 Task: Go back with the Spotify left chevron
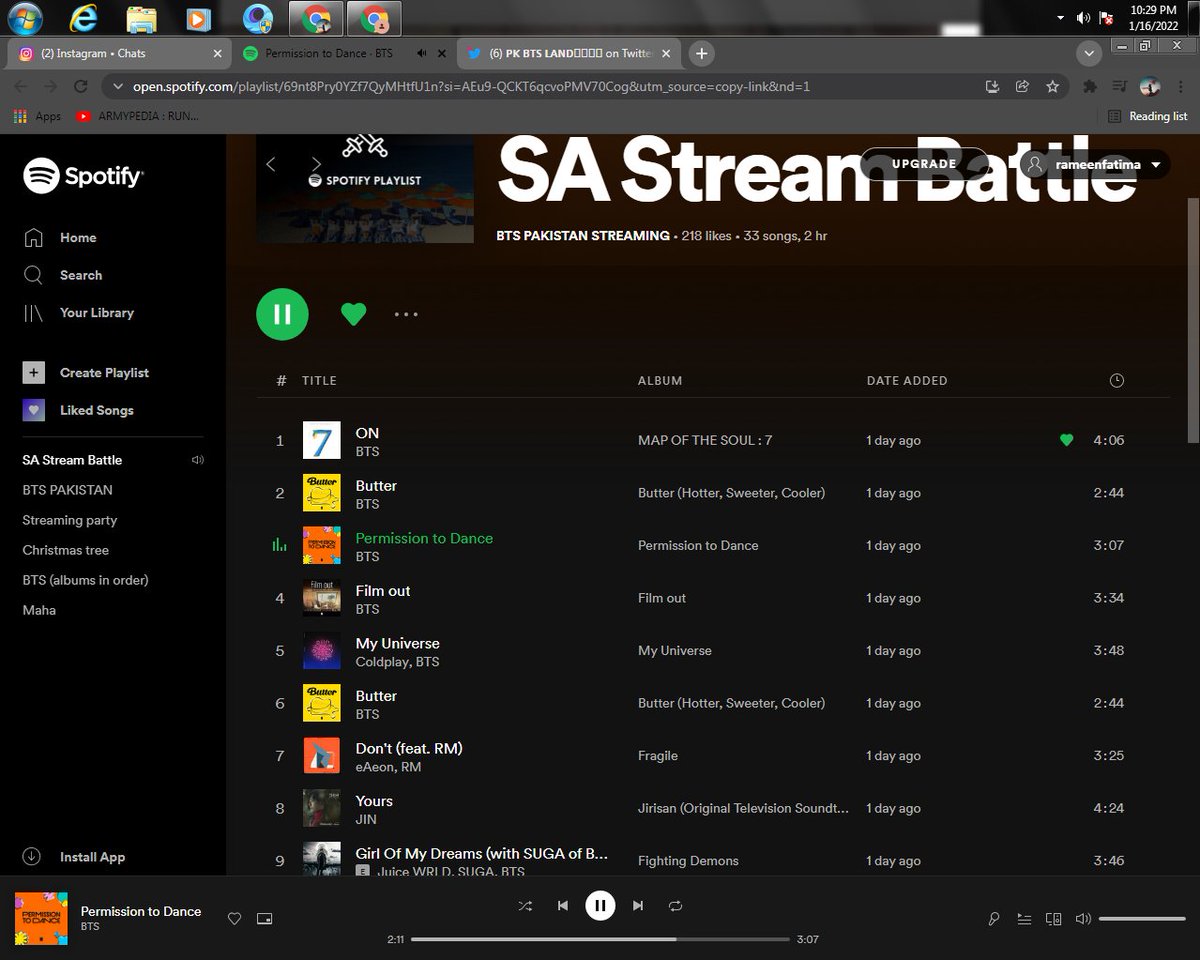pyautogui.click(x=270, y=164)
